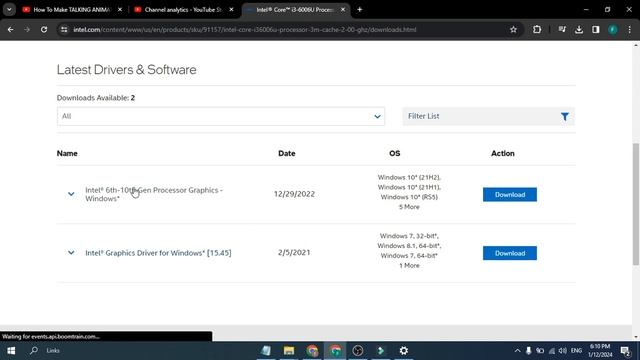Click the 2/5/2021 date cell

point(294,253)
